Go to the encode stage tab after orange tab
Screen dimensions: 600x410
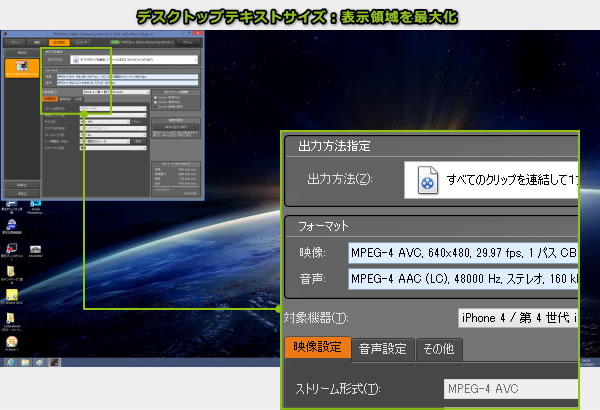(81, 42)
